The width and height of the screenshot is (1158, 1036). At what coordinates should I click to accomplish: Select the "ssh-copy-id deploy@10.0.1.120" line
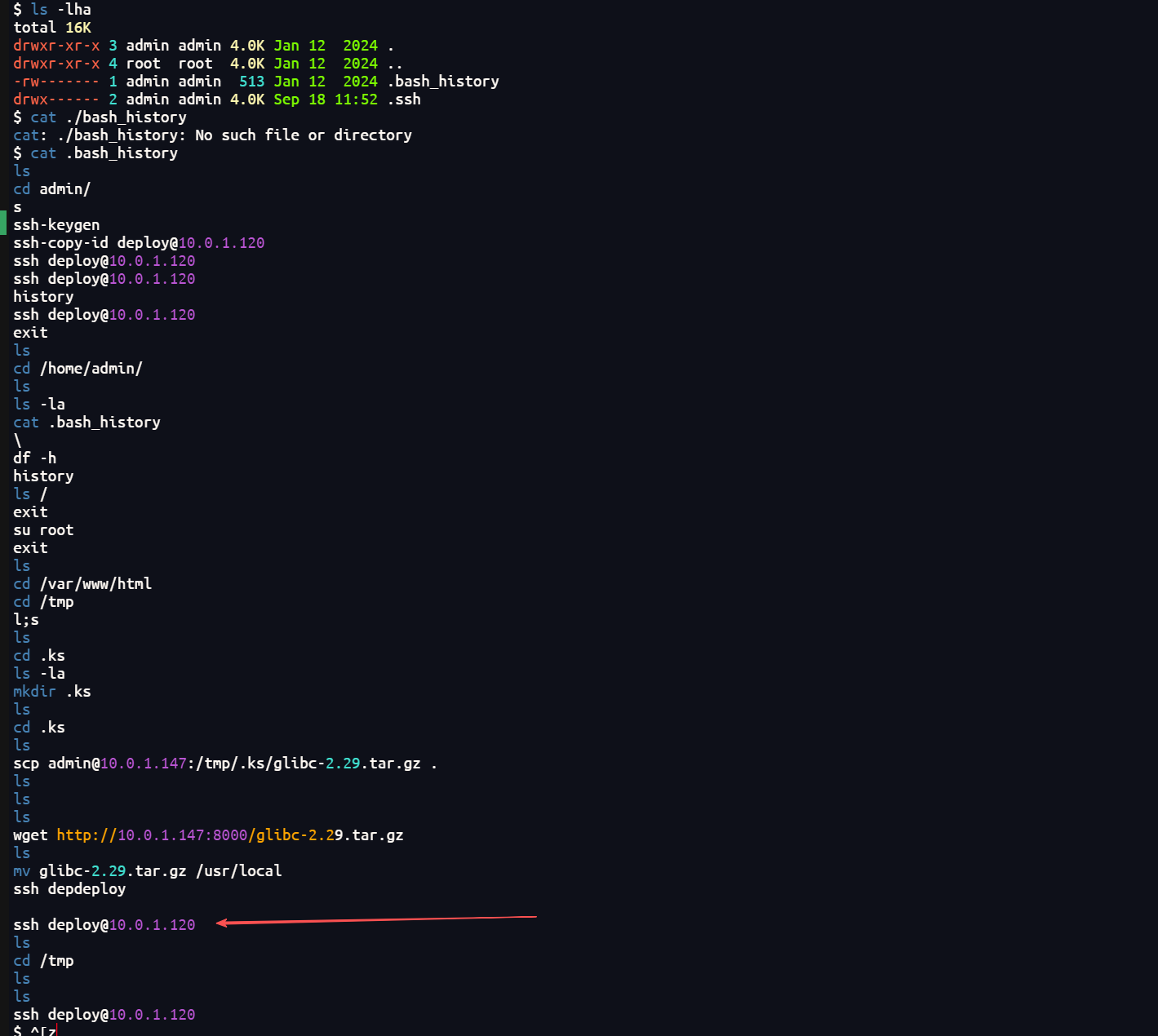click(x=139, y=243)
